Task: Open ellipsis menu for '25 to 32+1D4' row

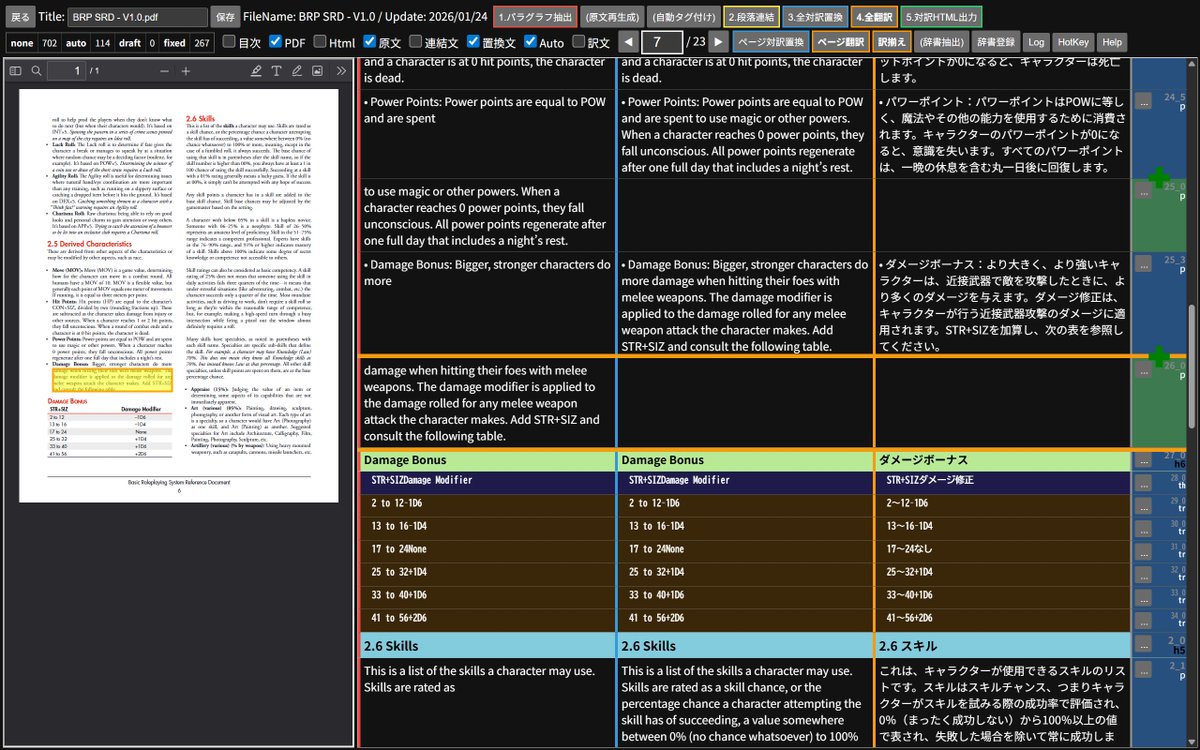Action: [x=1143, y=574]
